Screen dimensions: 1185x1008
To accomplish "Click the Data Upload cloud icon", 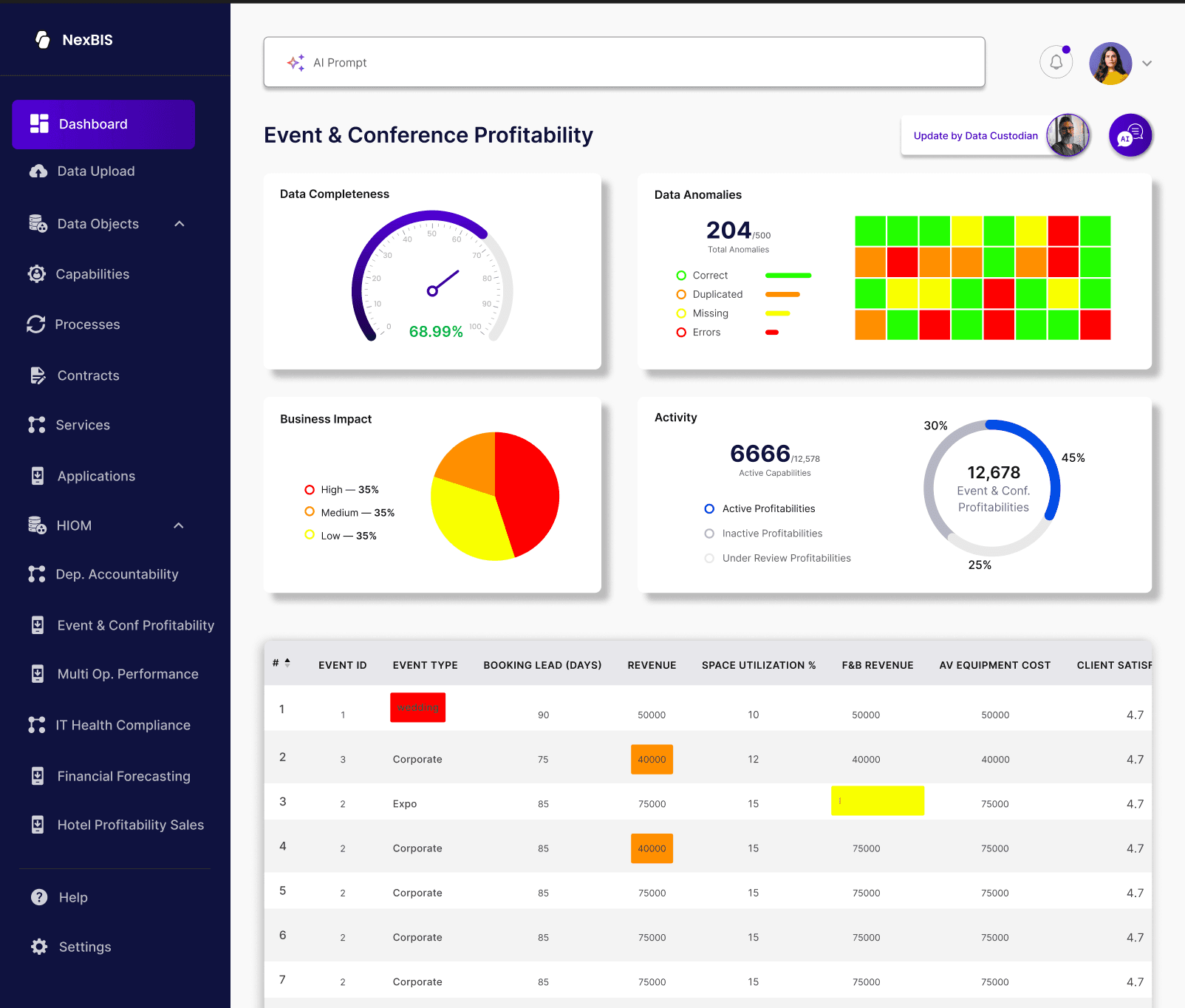I will pyautogui.click(x=38, y=171).
